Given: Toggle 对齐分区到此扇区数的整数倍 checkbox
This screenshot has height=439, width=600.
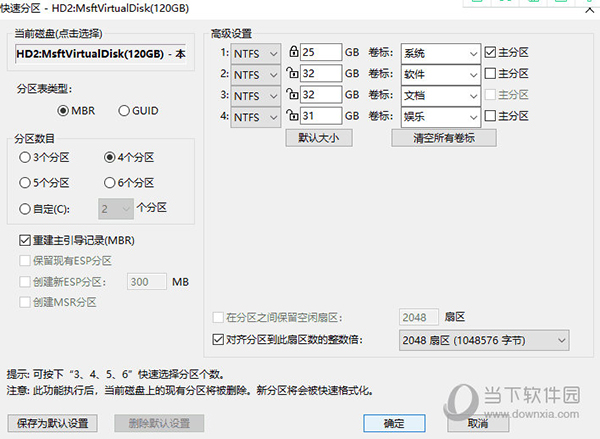Looking at the screenshot, I should coord(287,339).
